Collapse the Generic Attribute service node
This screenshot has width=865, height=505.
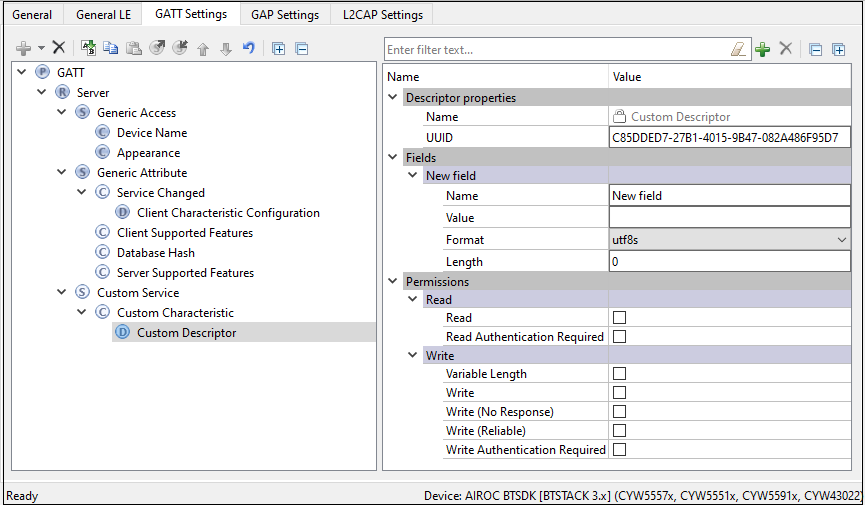(62, 173)
